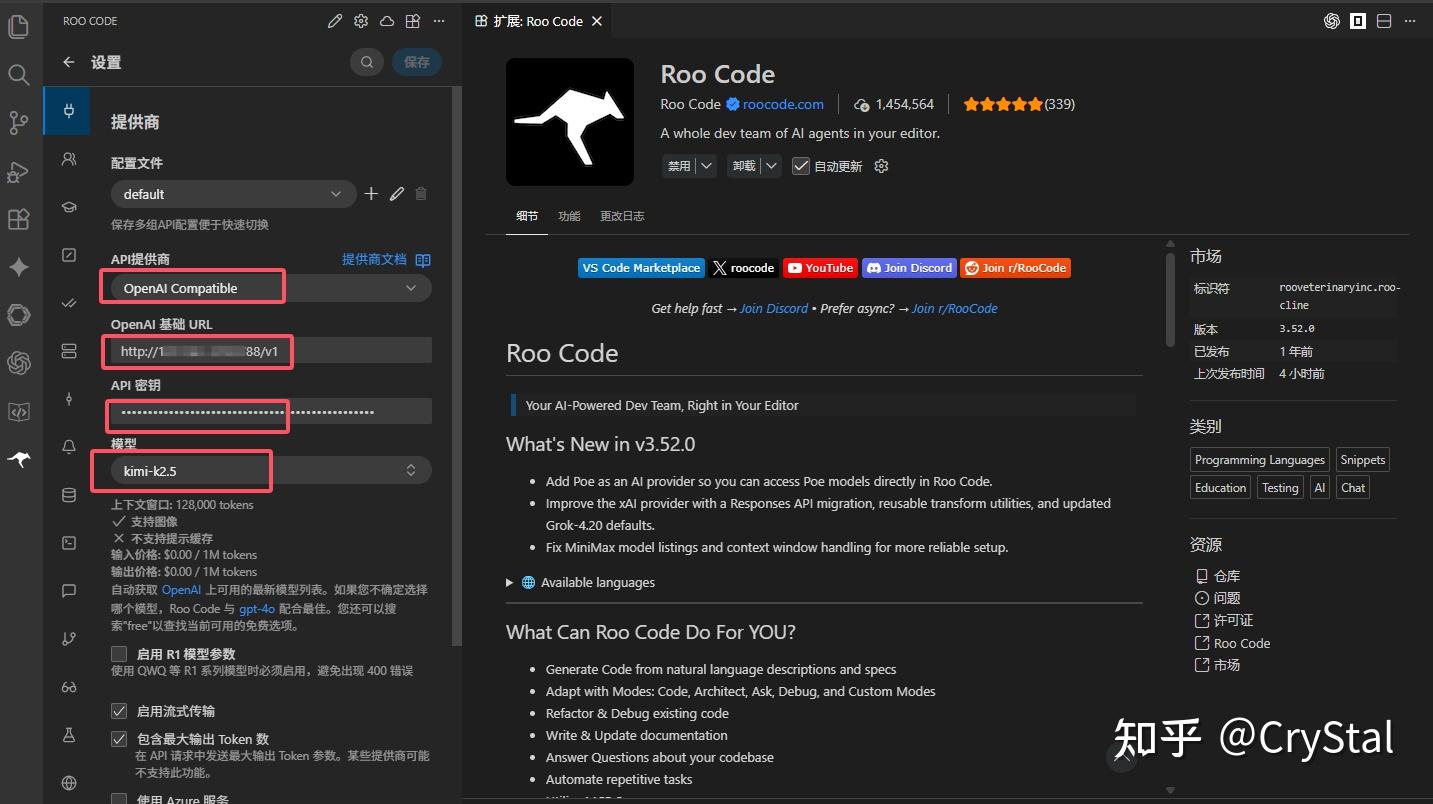Open Run and Debug view

pos(18,171)
